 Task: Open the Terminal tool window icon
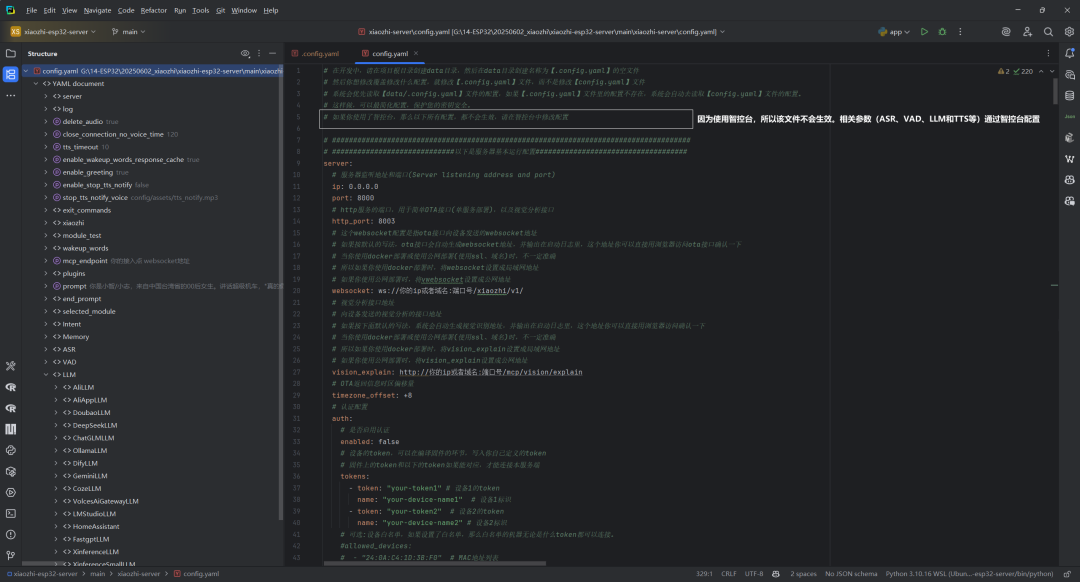10,514
